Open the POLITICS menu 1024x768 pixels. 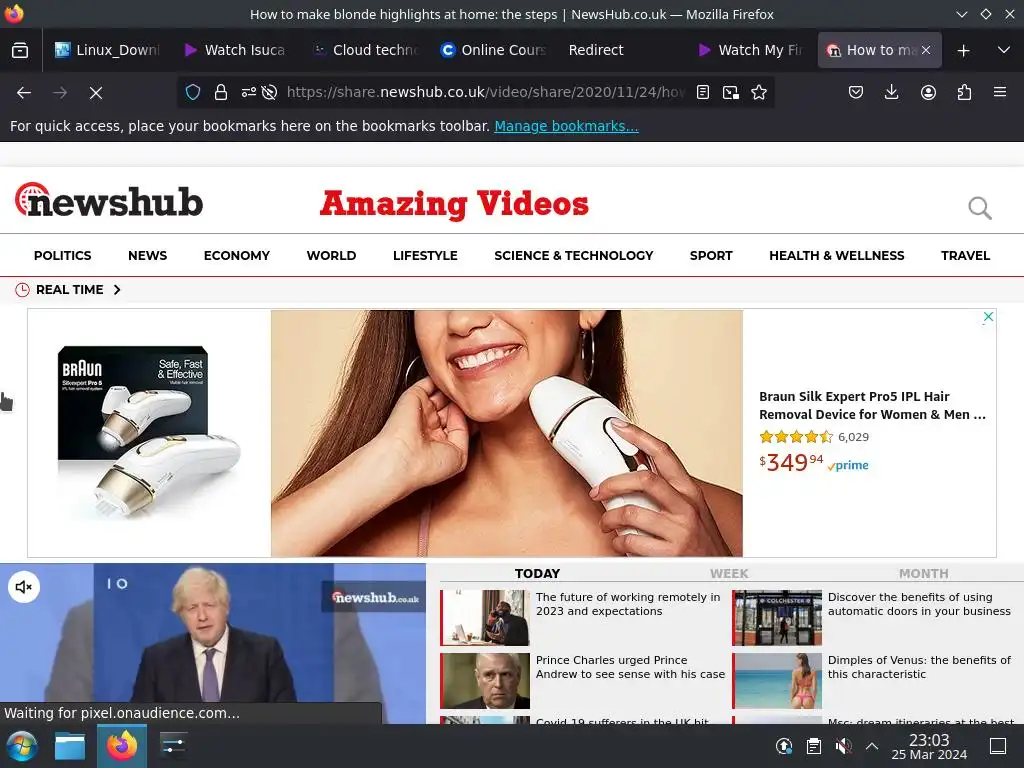63,255
